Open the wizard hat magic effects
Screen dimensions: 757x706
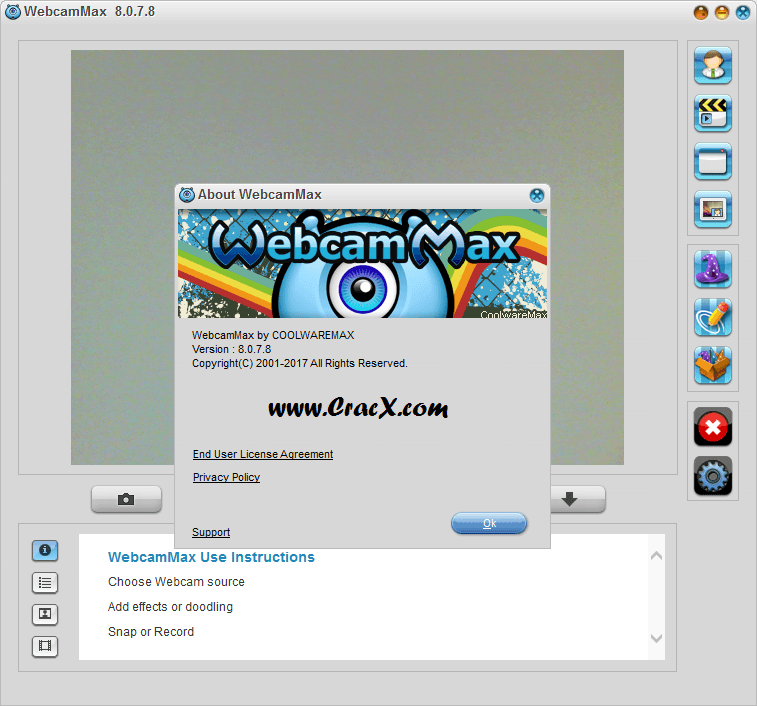(x=713, y=269)
